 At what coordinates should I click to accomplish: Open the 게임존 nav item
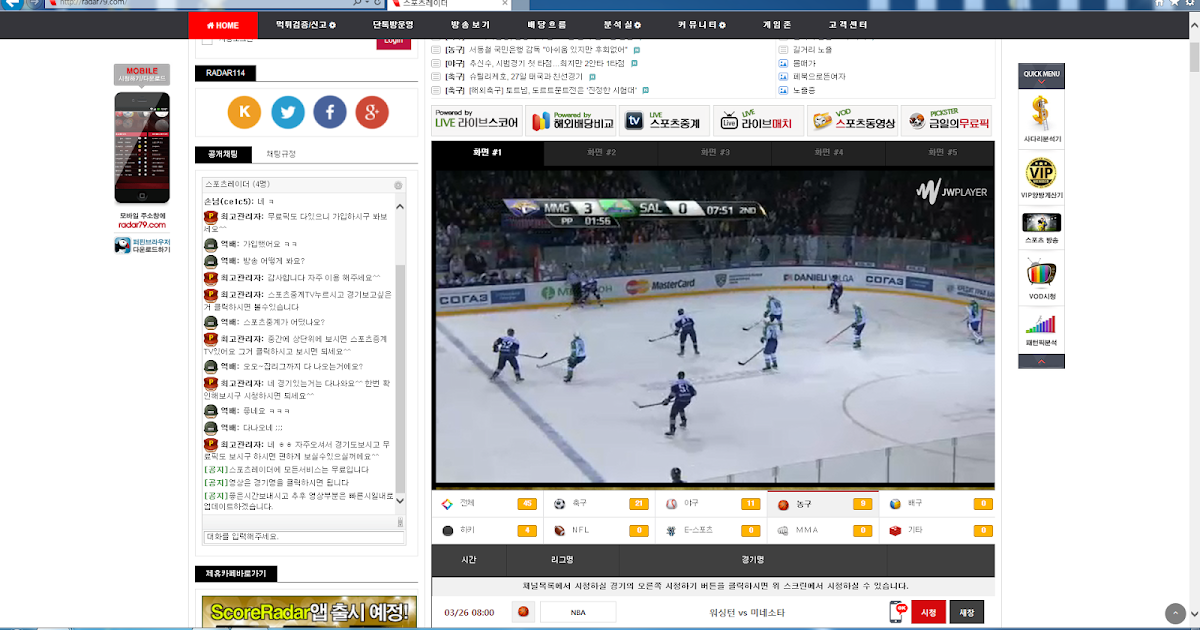pos(776,24)
